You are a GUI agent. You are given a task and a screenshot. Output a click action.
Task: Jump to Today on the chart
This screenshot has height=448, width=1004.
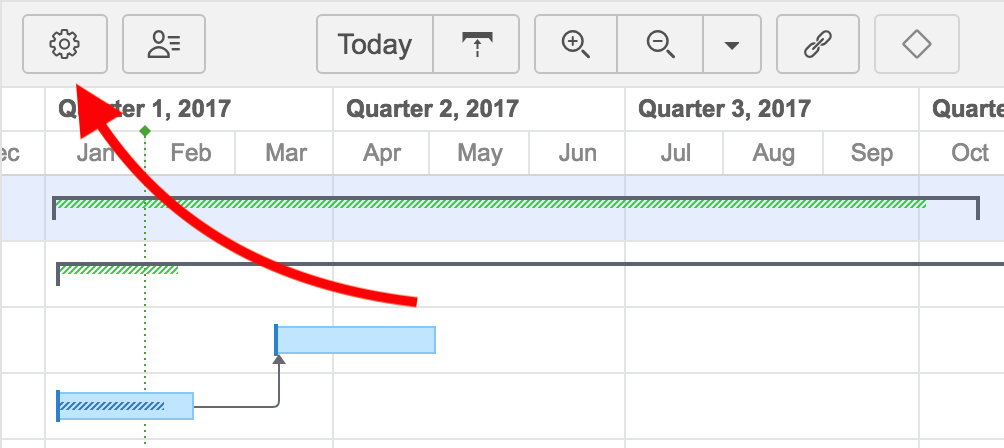coord(375,44)
